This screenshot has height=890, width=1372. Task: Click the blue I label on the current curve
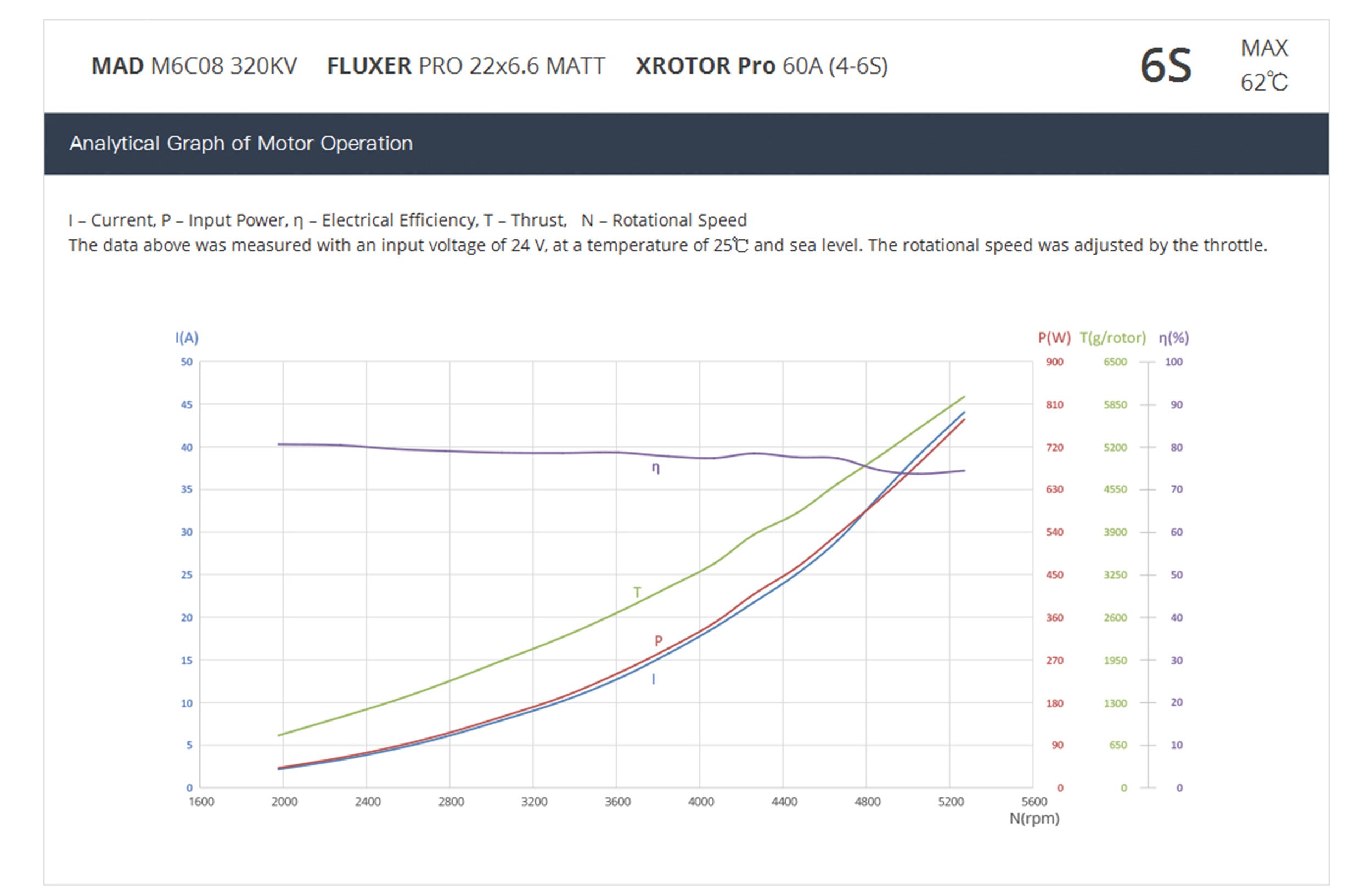coord(653,679)
